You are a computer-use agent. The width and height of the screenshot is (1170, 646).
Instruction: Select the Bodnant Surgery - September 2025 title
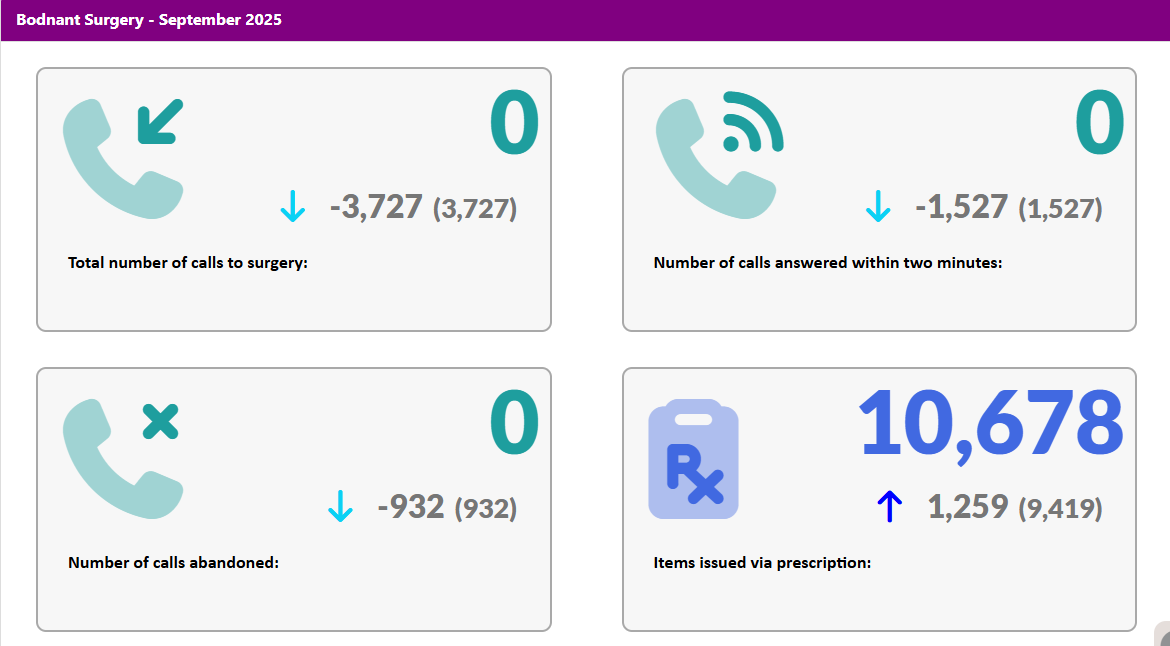149,20
